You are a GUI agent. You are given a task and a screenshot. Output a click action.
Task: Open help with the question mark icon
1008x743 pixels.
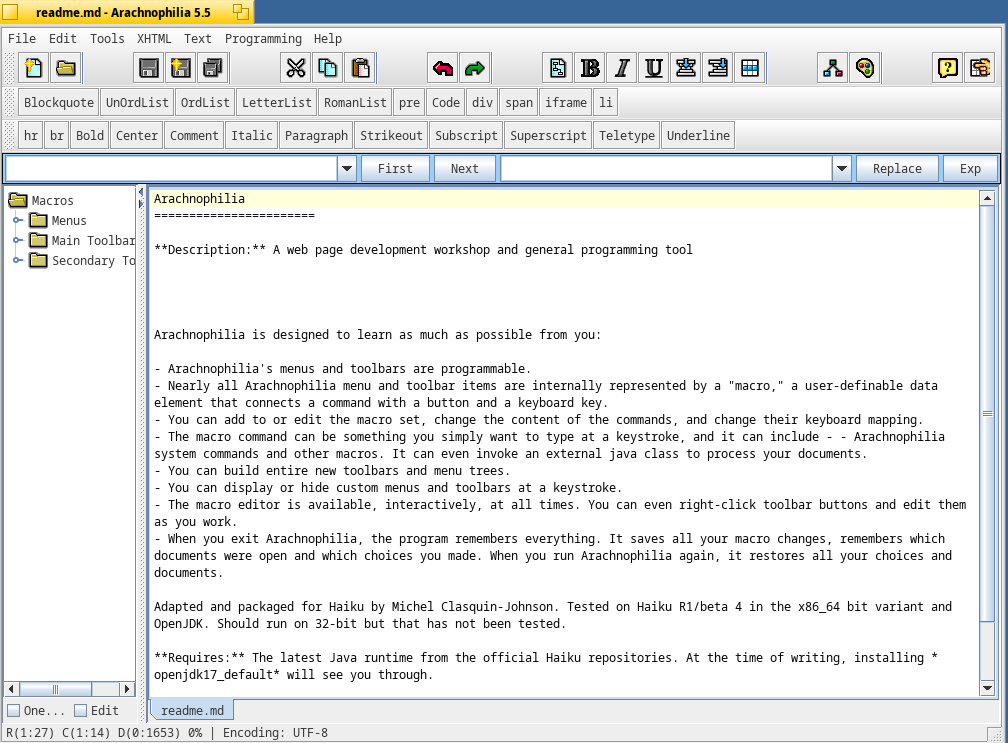click(x=948, y=68)
